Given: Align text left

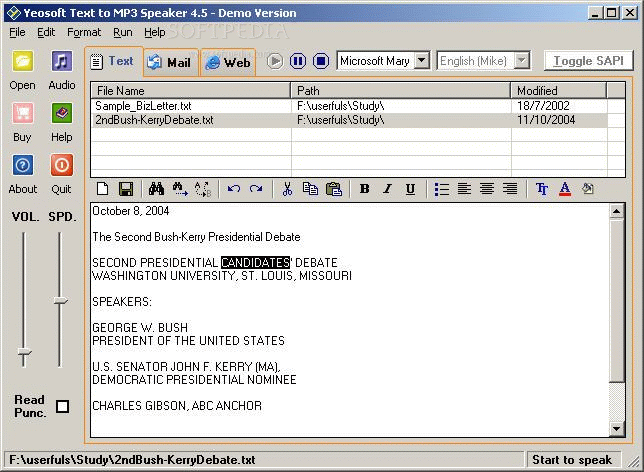Looking at the screenshot, I should pyautogui.click(x=464, y=189).
